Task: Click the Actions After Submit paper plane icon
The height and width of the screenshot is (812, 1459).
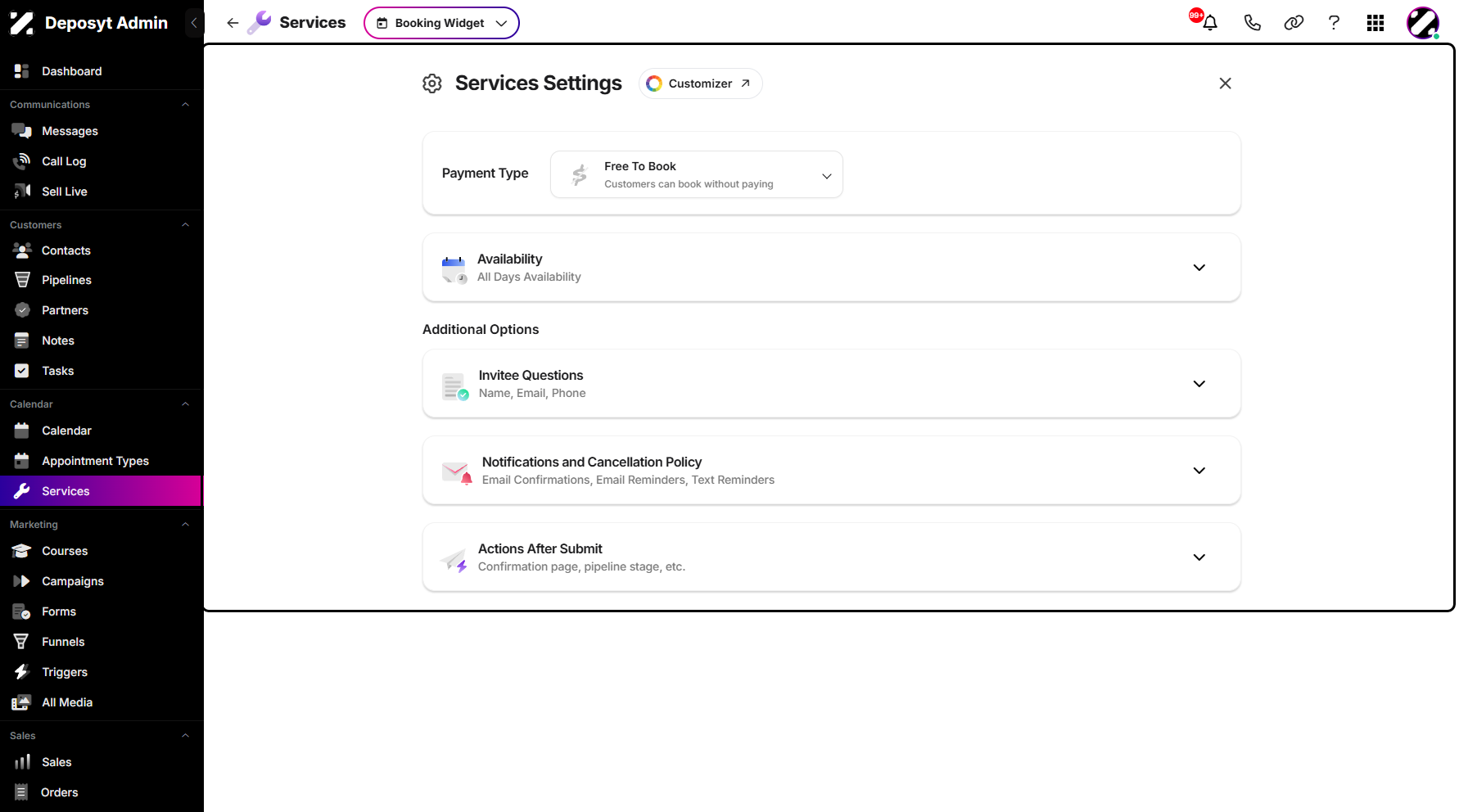Action: tap(454, 560)
